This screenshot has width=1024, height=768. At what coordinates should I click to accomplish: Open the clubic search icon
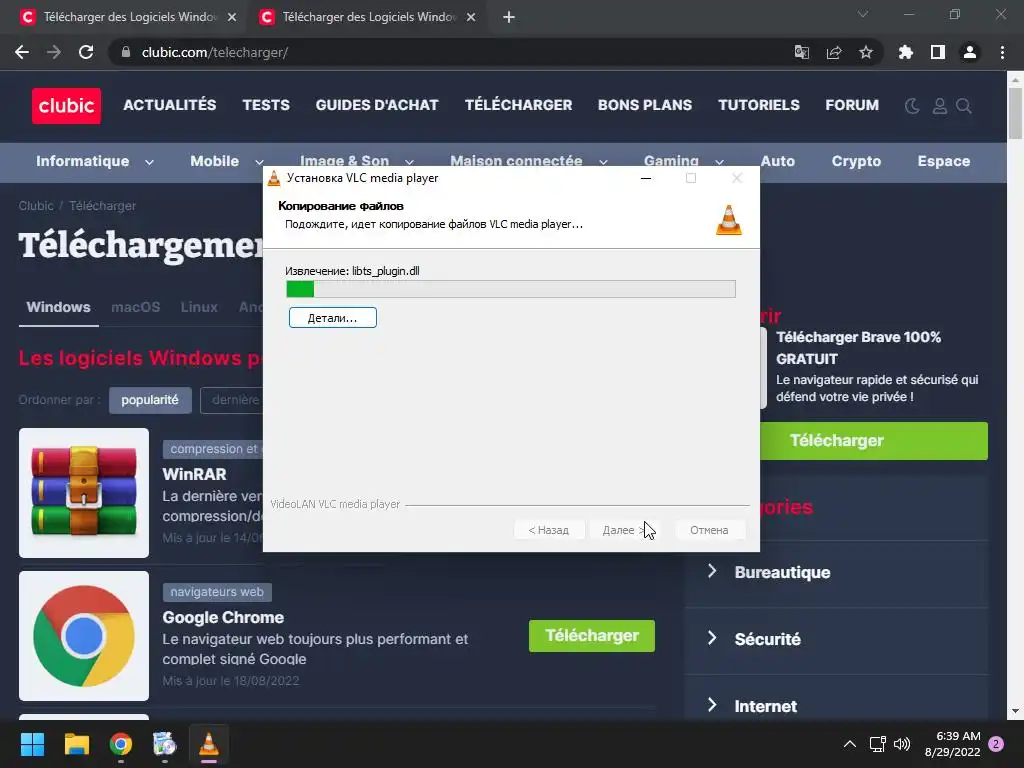(964, 106)
